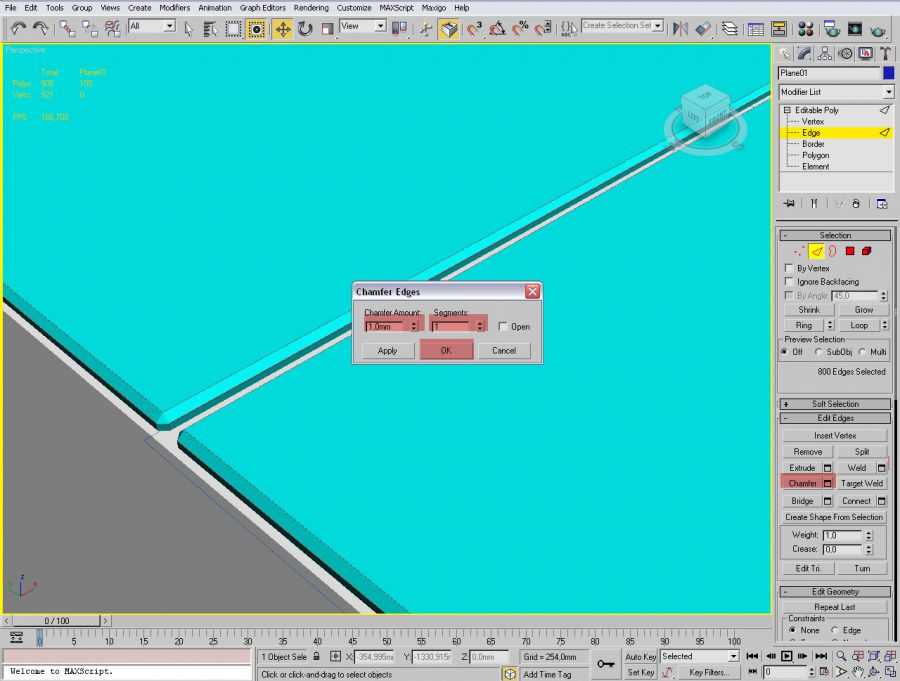Screen dimensions: 900x681
Task: Click the Pin Stack icon
Action: point(789,203)
